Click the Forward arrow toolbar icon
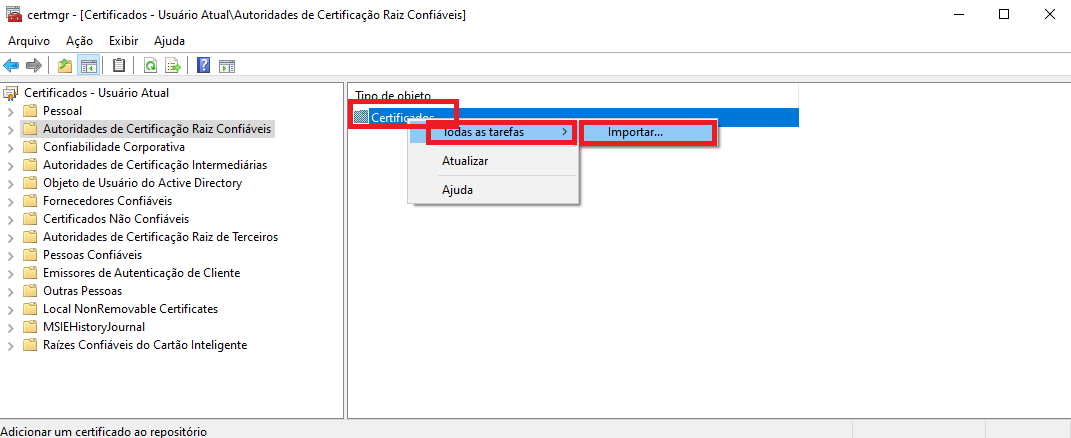Viewport: 1071px width, 438px height. (x=34, y=66)
